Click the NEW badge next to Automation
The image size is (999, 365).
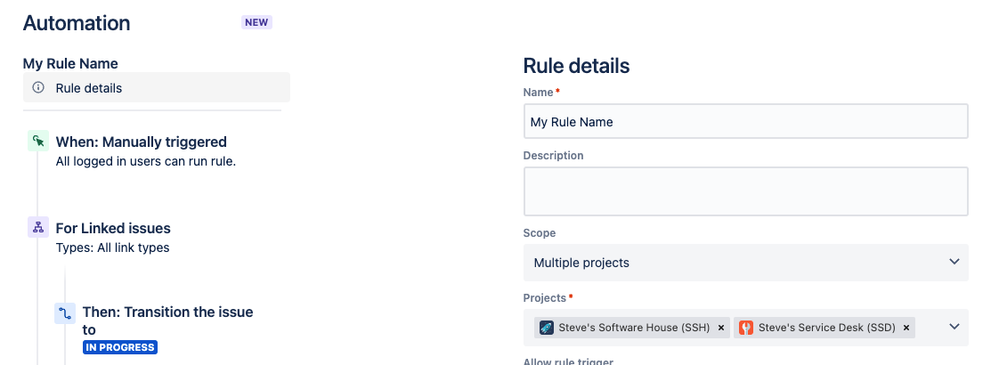(257, 22)
